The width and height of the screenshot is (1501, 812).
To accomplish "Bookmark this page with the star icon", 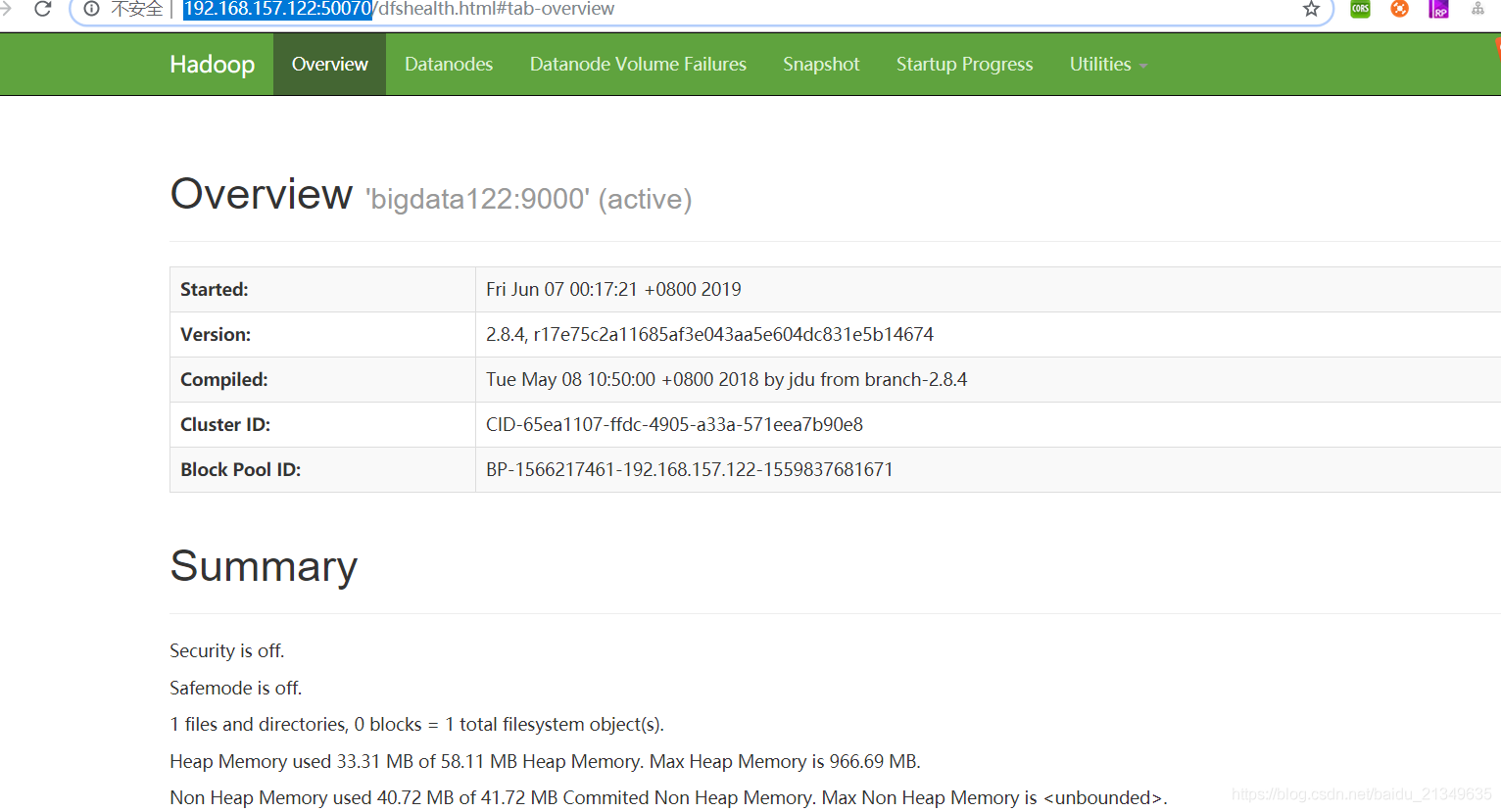I will pyautogui.click(x=1311, y=9).
